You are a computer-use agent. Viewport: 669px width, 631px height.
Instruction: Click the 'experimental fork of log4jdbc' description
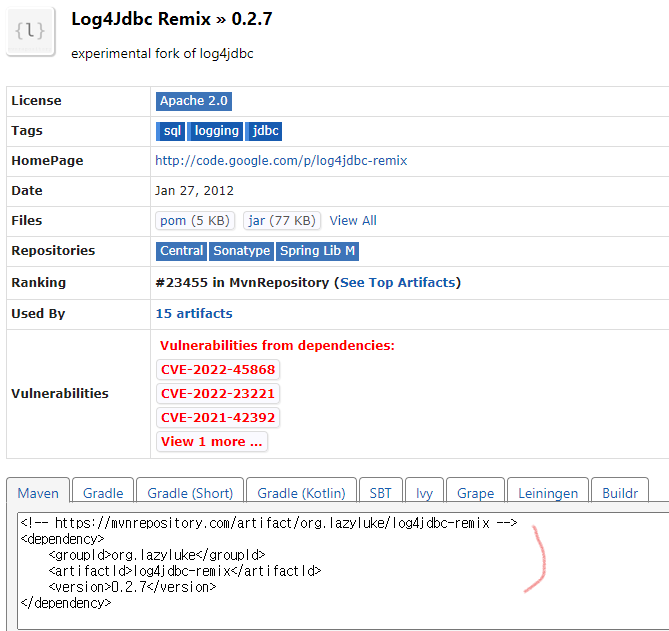(162, 54)
